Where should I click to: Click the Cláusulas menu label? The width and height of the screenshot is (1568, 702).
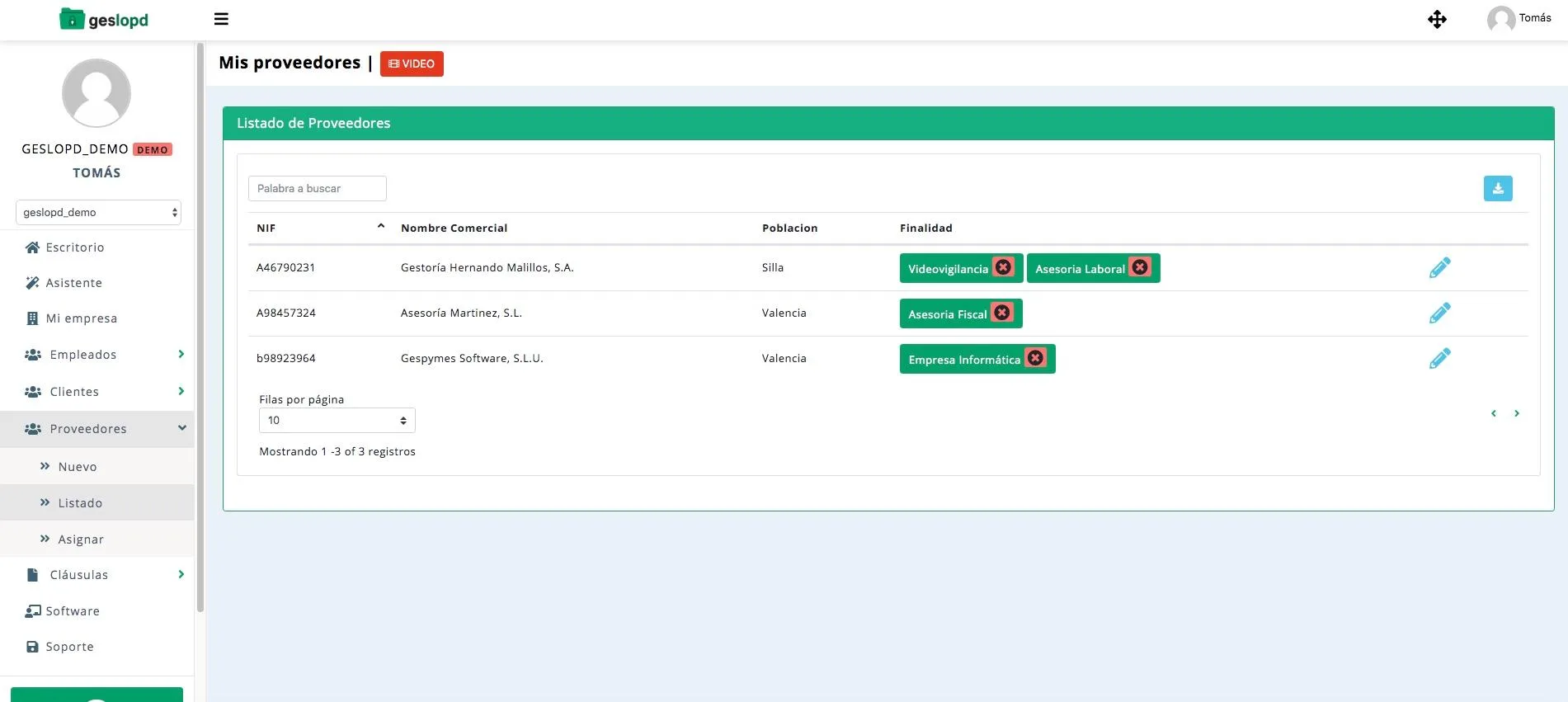point(79,575)
